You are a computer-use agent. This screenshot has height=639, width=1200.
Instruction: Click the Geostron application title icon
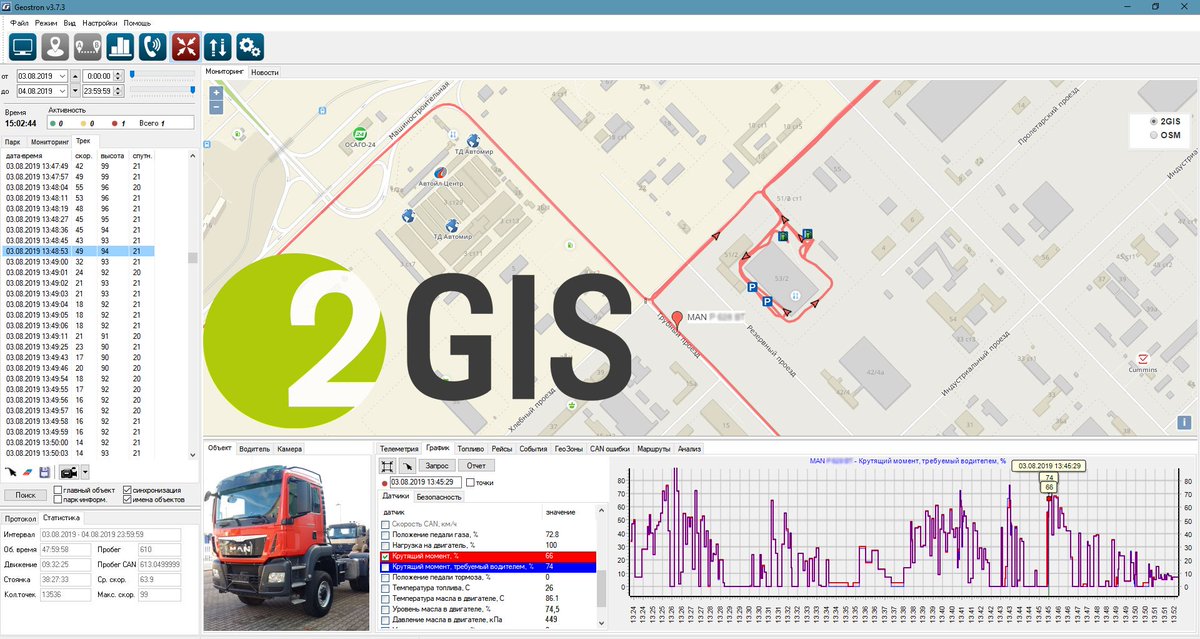[7, 6]
